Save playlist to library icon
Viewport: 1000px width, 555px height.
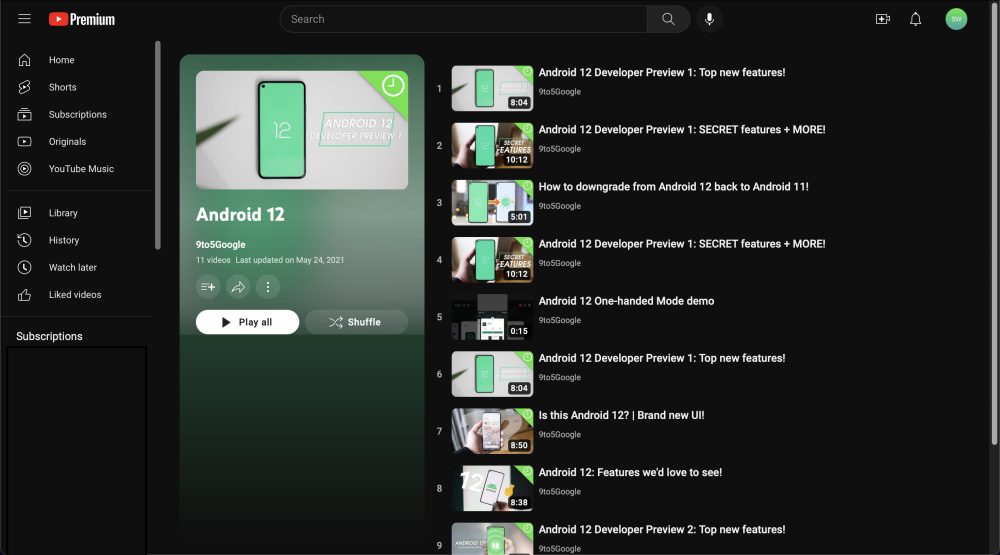coord(208,287)
